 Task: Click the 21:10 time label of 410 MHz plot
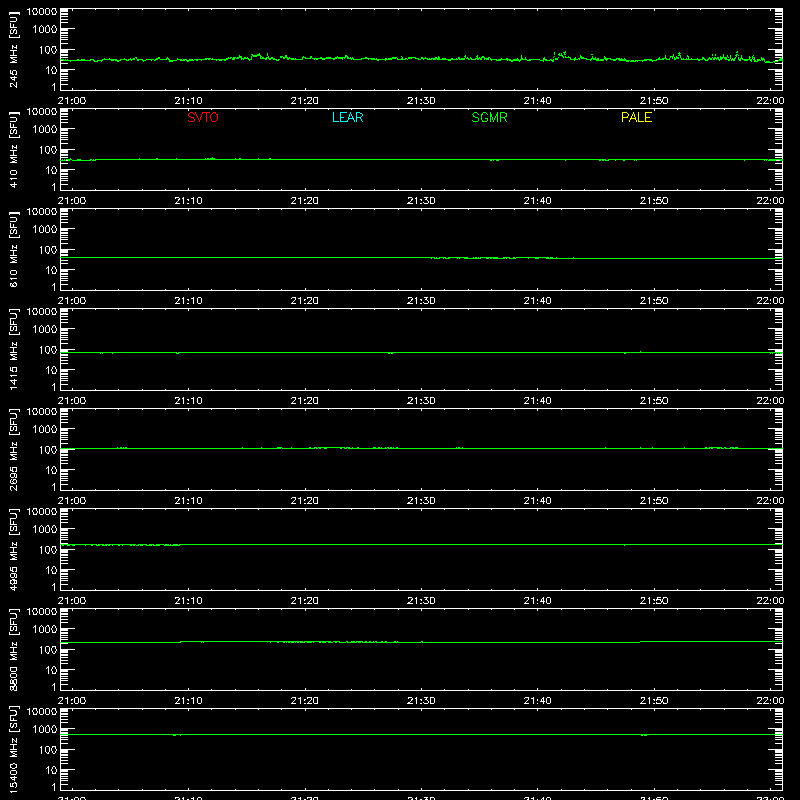pos(188,201)
